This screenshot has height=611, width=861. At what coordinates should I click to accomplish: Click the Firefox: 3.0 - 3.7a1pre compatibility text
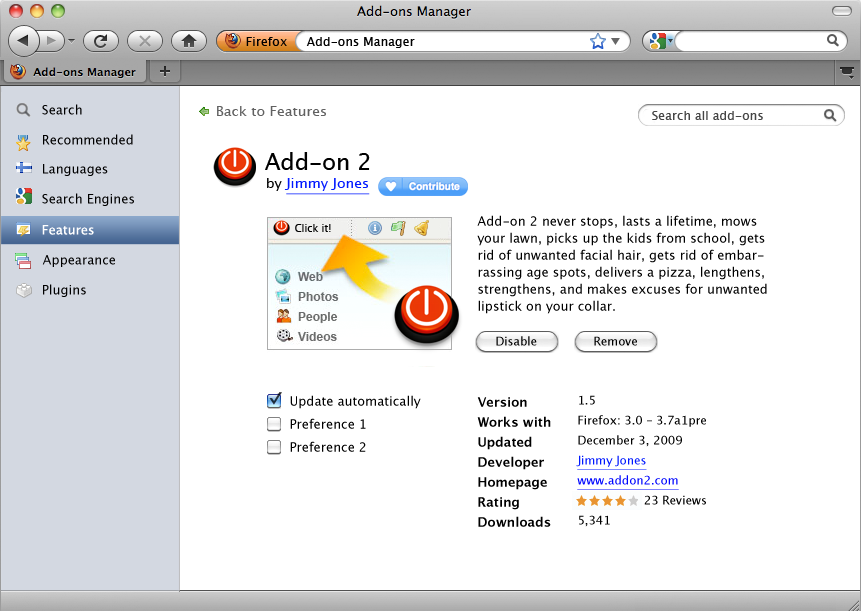pos(642,421)
